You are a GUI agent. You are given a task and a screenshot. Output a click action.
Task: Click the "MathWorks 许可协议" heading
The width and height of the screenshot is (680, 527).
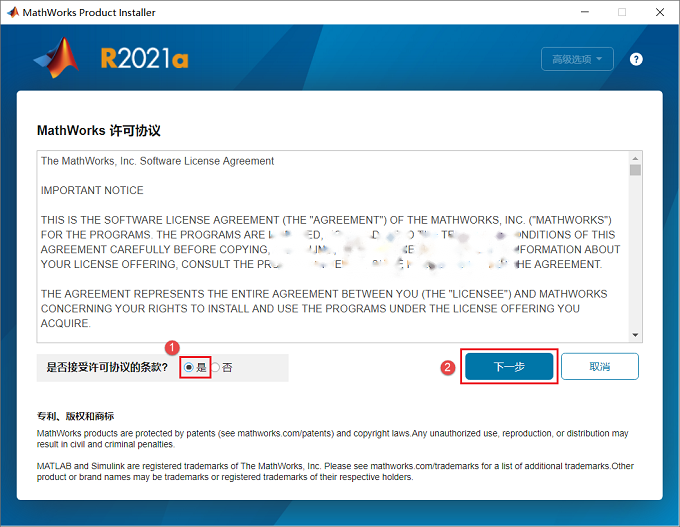pos(98,131)
